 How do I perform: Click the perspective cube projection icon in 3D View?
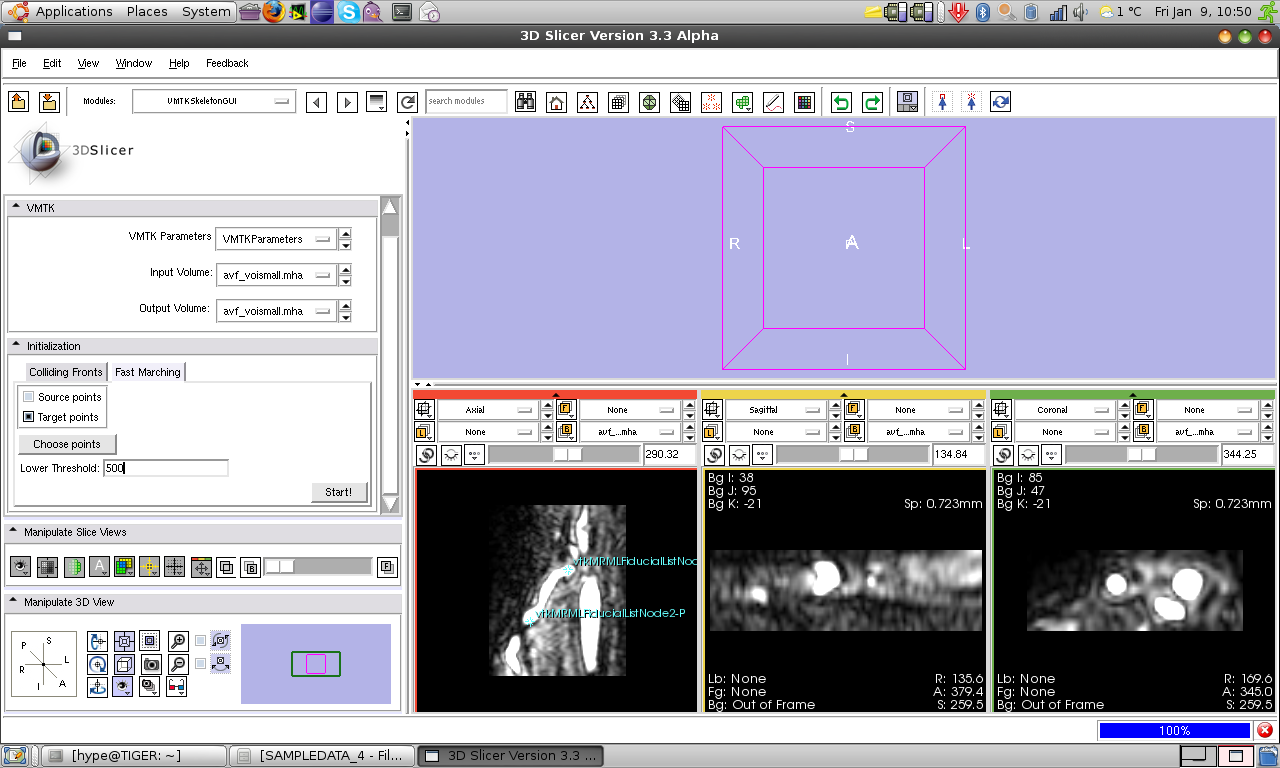124,664
